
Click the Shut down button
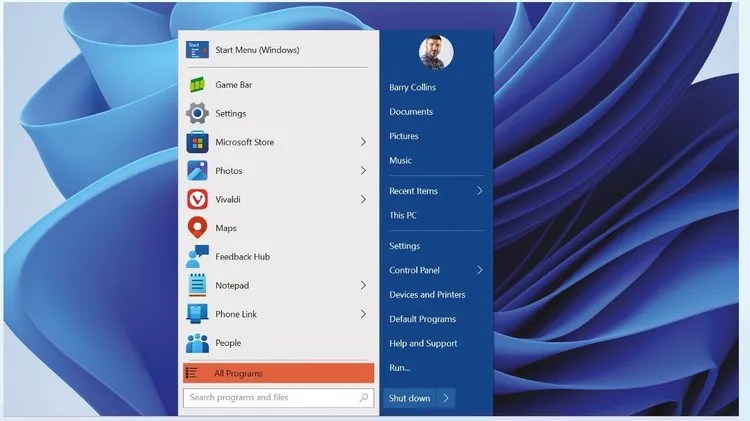[409, 398]
